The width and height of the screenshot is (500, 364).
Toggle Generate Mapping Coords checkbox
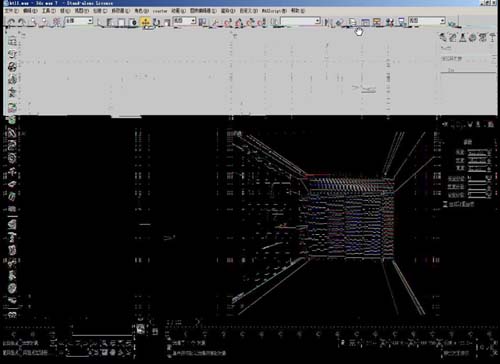[x=445, y=204]
